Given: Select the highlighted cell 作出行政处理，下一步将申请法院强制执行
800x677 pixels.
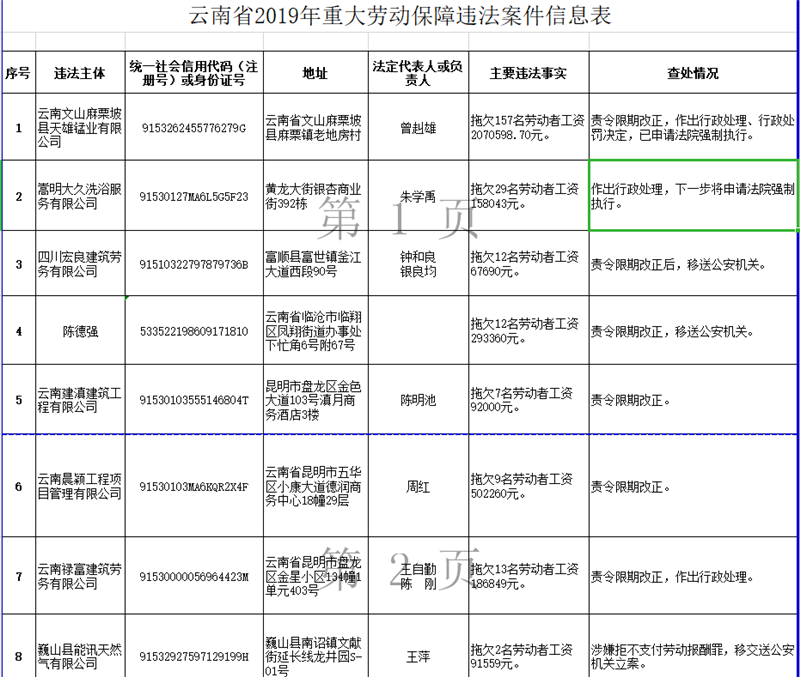Looking at the screenshot, I should click(x=692, y=195).
